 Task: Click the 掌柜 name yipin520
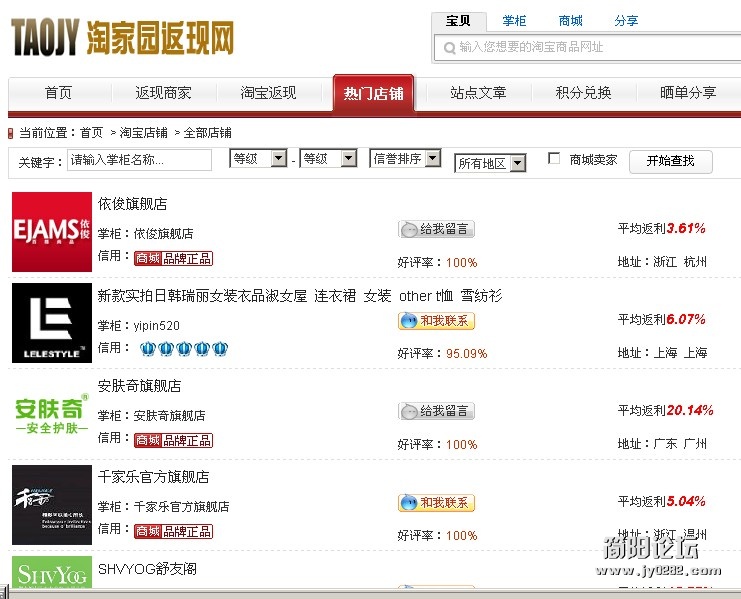[156, 326]
